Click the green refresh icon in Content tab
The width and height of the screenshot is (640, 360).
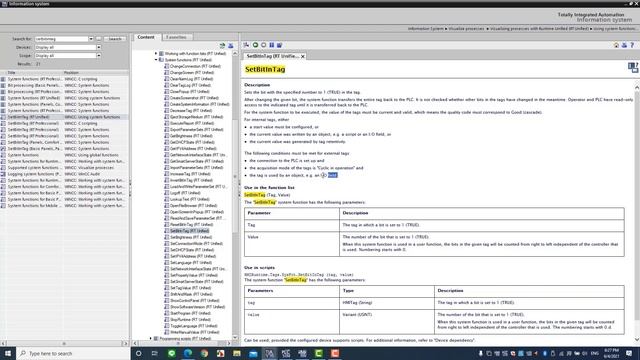coord(222,46)
